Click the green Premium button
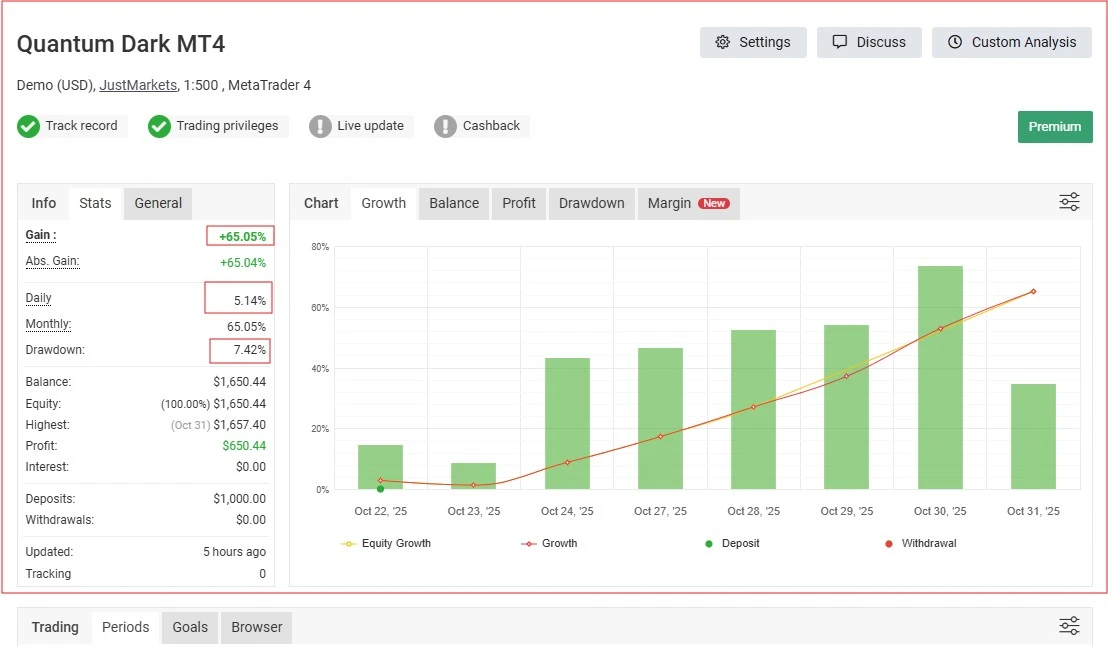Viewport: 1108px width, 647px height. pos(1054,127)
